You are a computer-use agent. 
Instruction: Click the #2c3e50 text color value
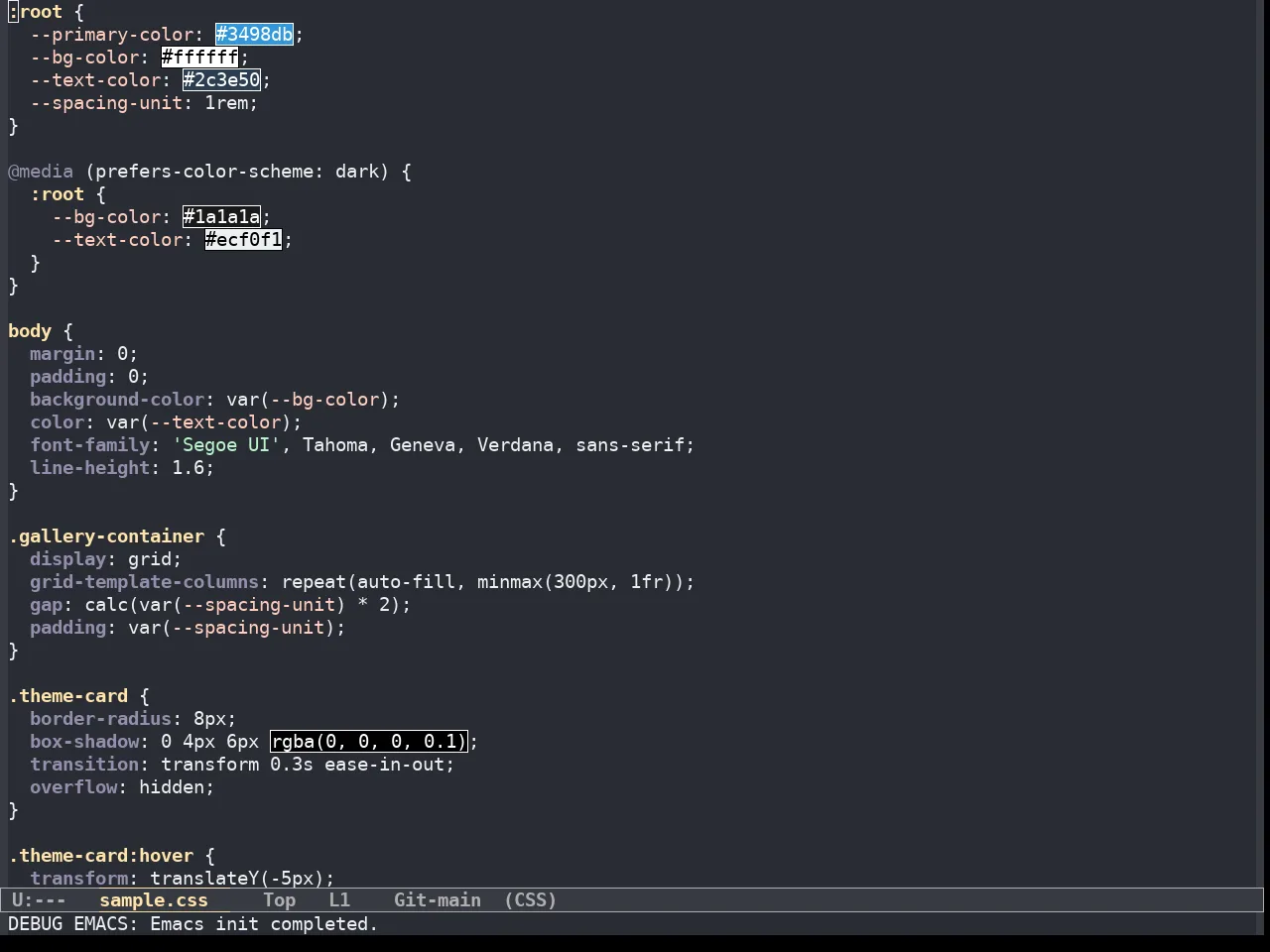coord(221,80)
